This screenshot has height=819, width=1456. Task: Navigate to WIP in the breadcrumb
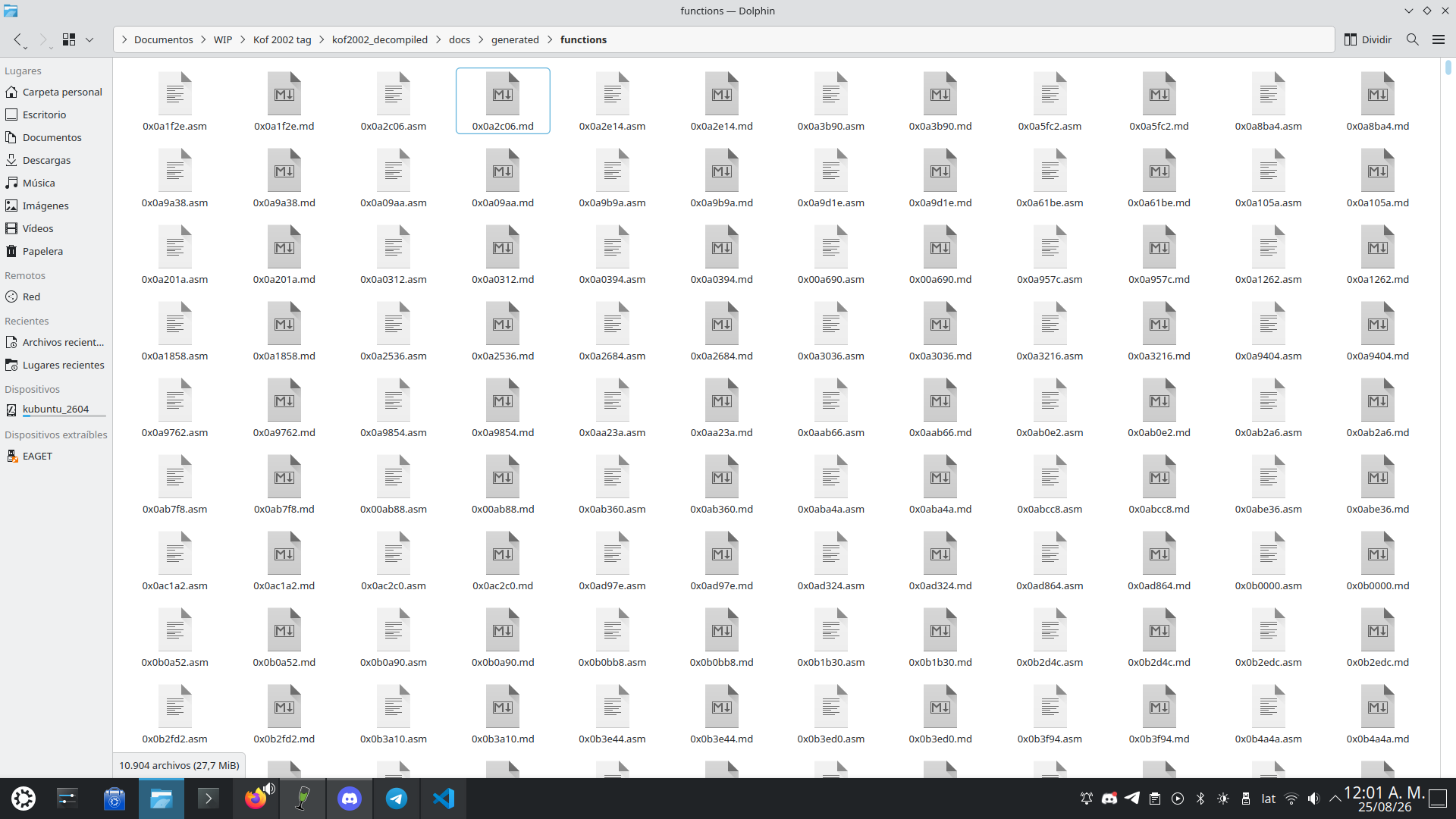coord(223,39)
